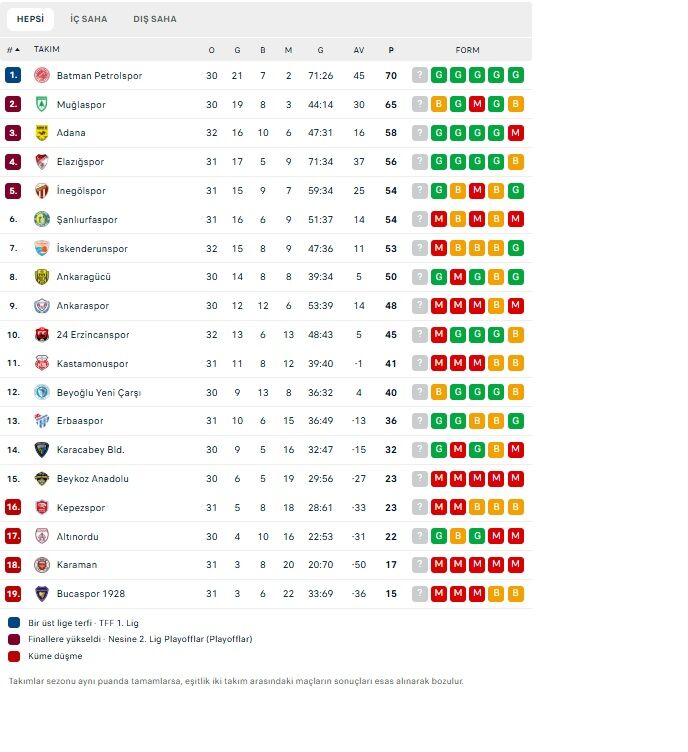Click the Karacabey Bld. team badge

(42, 450)
